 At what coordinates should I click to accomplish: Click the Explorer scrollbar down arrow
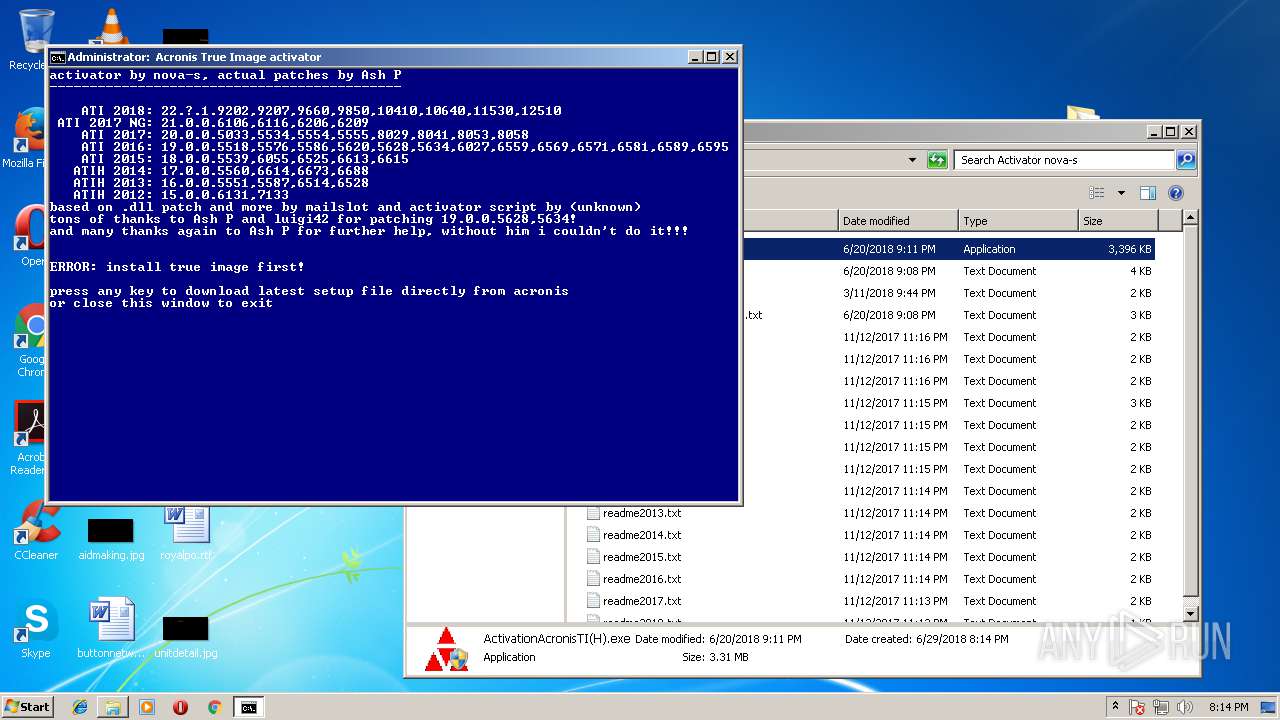coord(1190,614)
